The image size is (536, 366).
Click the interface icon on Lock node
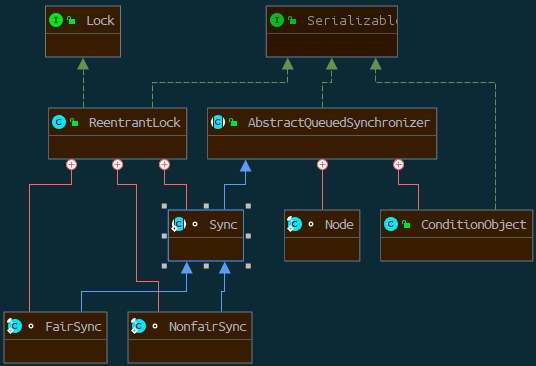point(56,20)
